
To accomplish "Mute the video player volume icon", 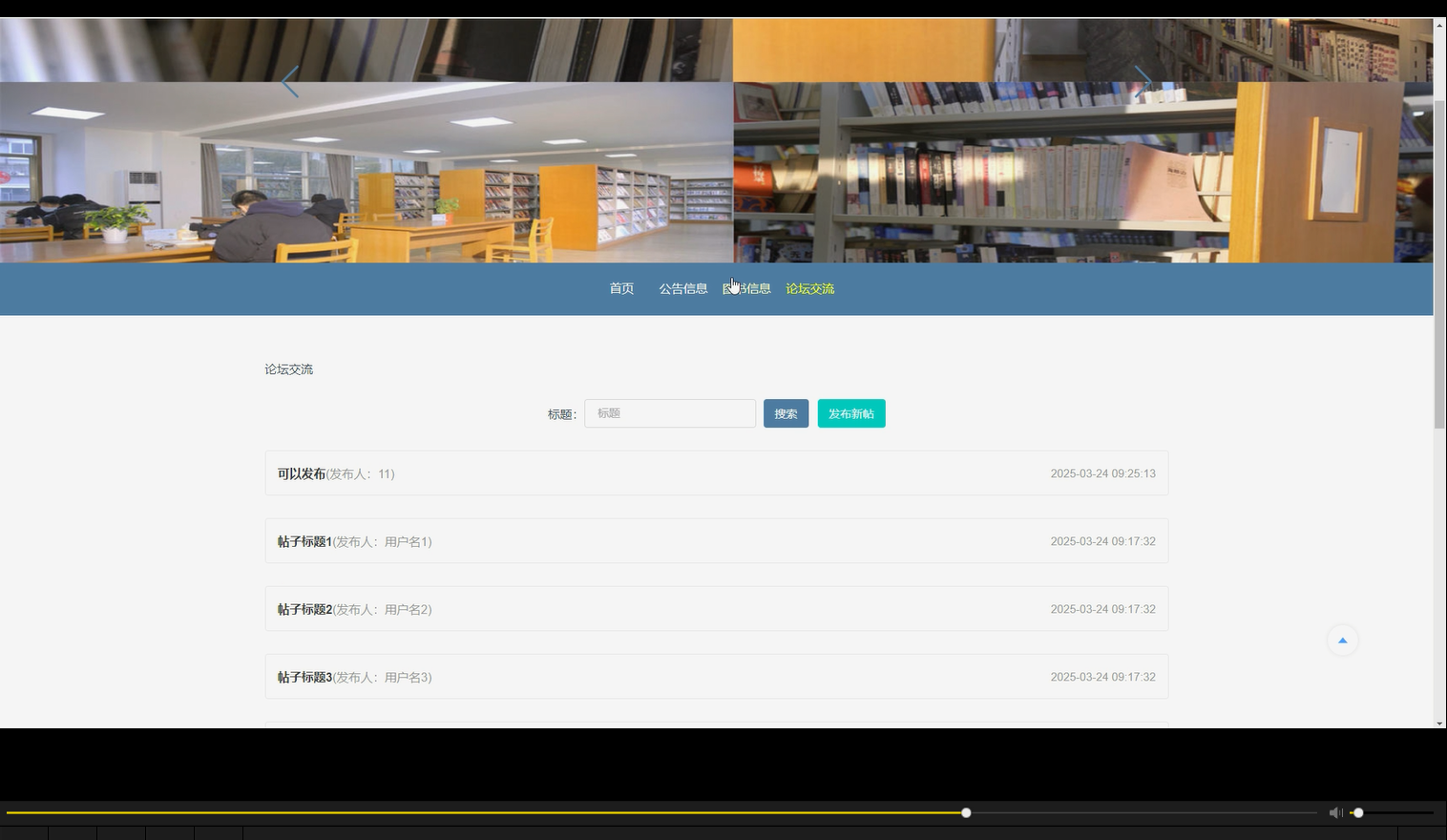I will (x=1335, y=813).
